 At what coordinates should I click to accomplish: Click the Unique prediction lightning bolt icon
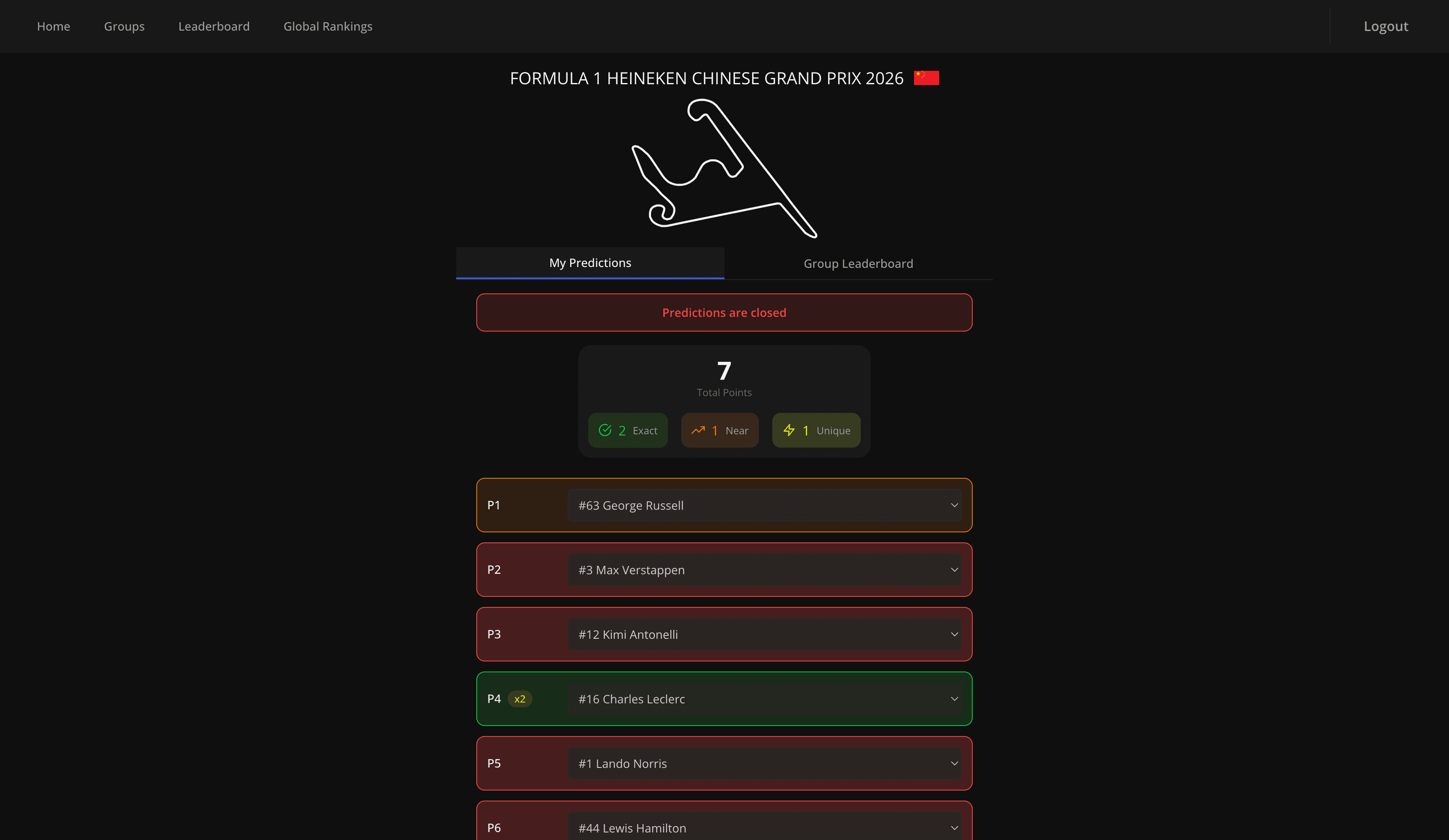pos(789,430)
